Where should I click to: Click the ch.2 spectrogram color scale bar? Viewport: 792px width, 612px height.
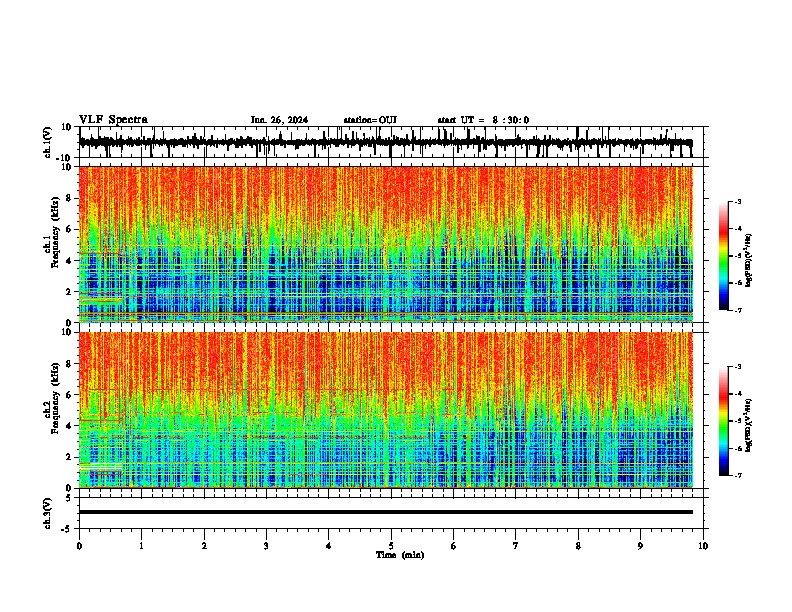pyautogui.click(x=723, y=421)
